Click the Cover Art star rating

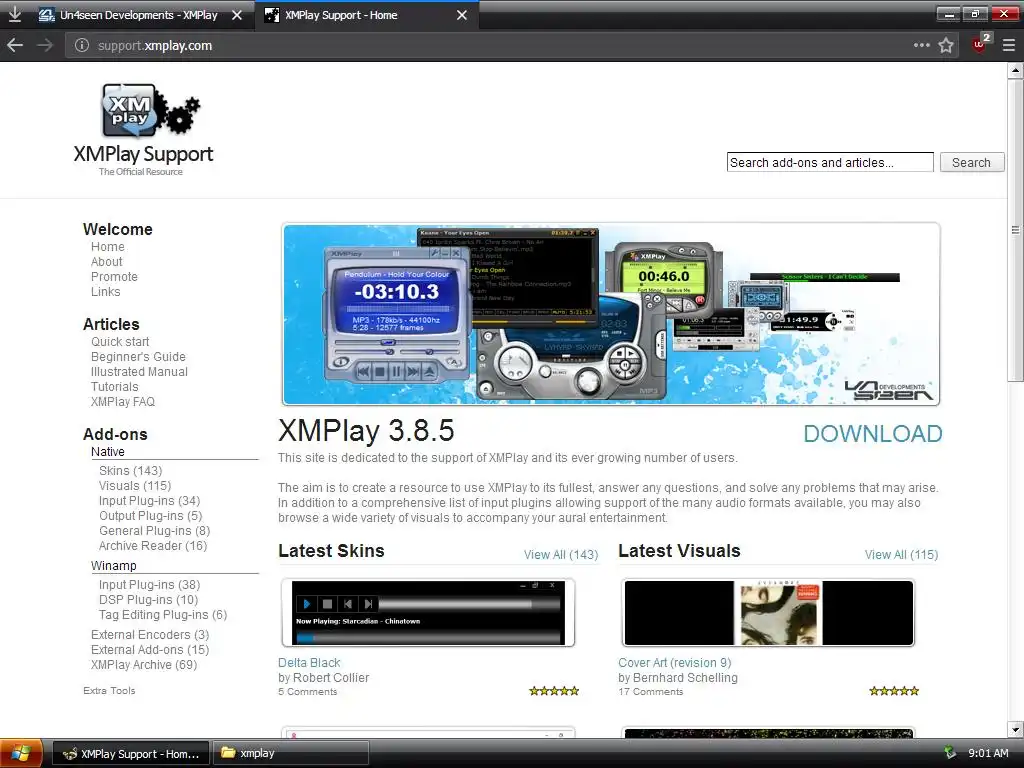point(894,691)
